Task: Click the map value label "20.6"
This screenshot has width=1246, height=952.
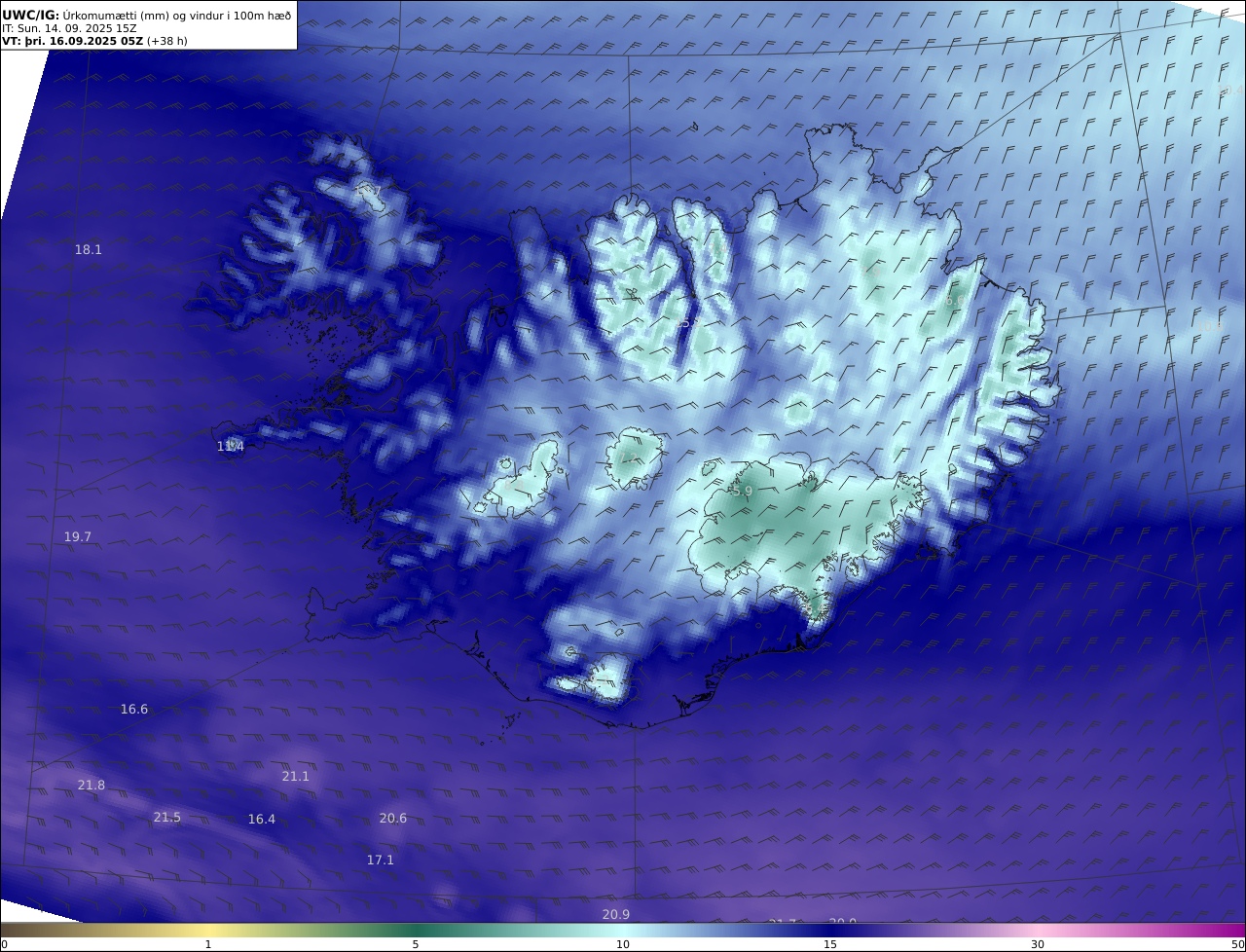Action: (393, 818)
